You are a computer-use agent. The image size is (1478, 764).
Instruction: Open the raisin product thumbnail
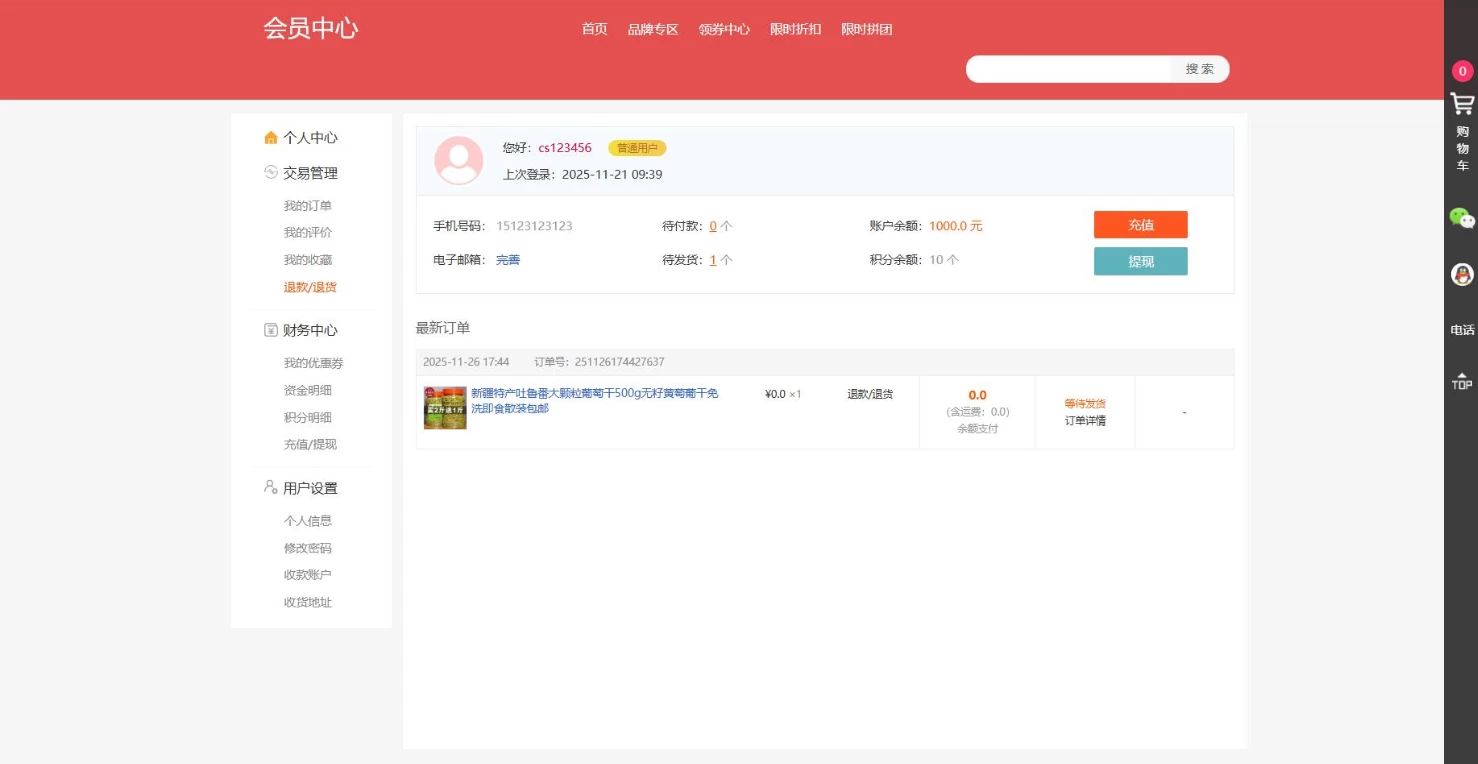click(x=444, y=407)
